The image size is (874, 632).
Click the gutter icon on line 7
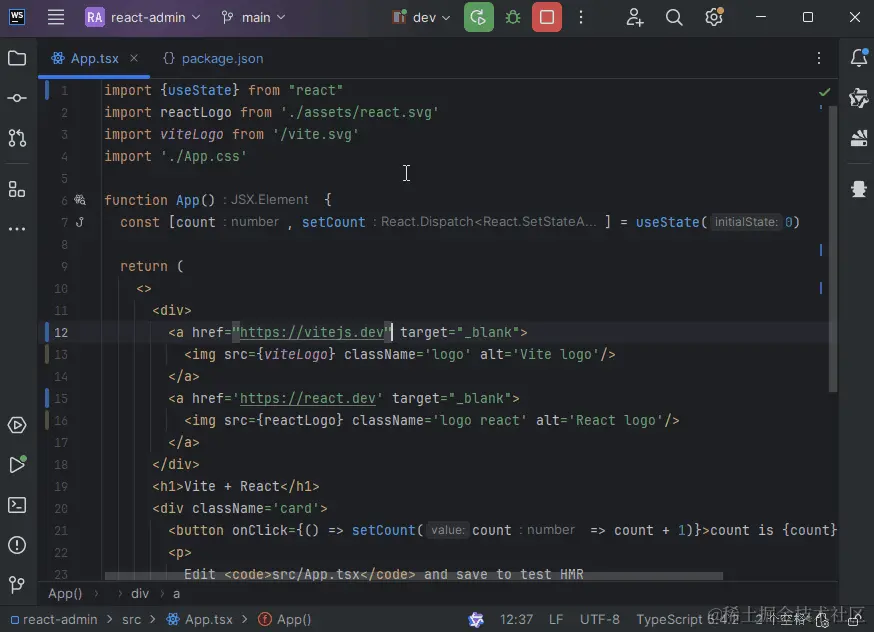pos(80,222)
